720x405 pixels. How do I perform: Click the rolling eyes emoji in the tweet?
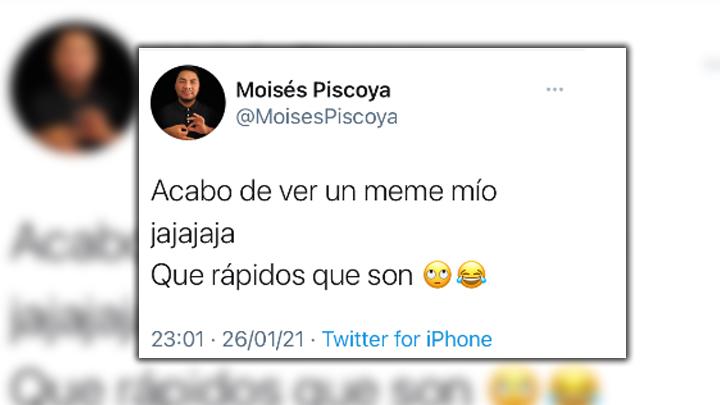(437, 275)
